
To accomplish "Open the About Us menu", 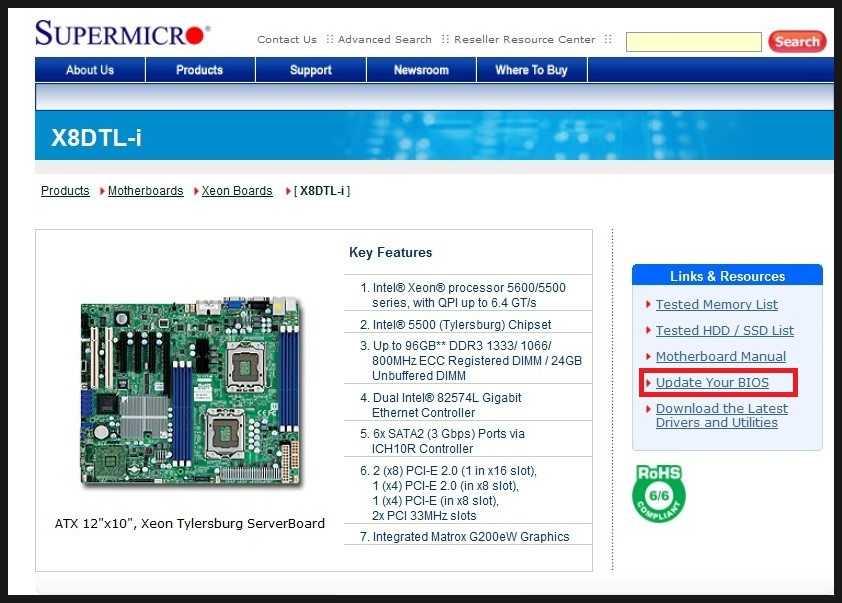I will 90,70.
